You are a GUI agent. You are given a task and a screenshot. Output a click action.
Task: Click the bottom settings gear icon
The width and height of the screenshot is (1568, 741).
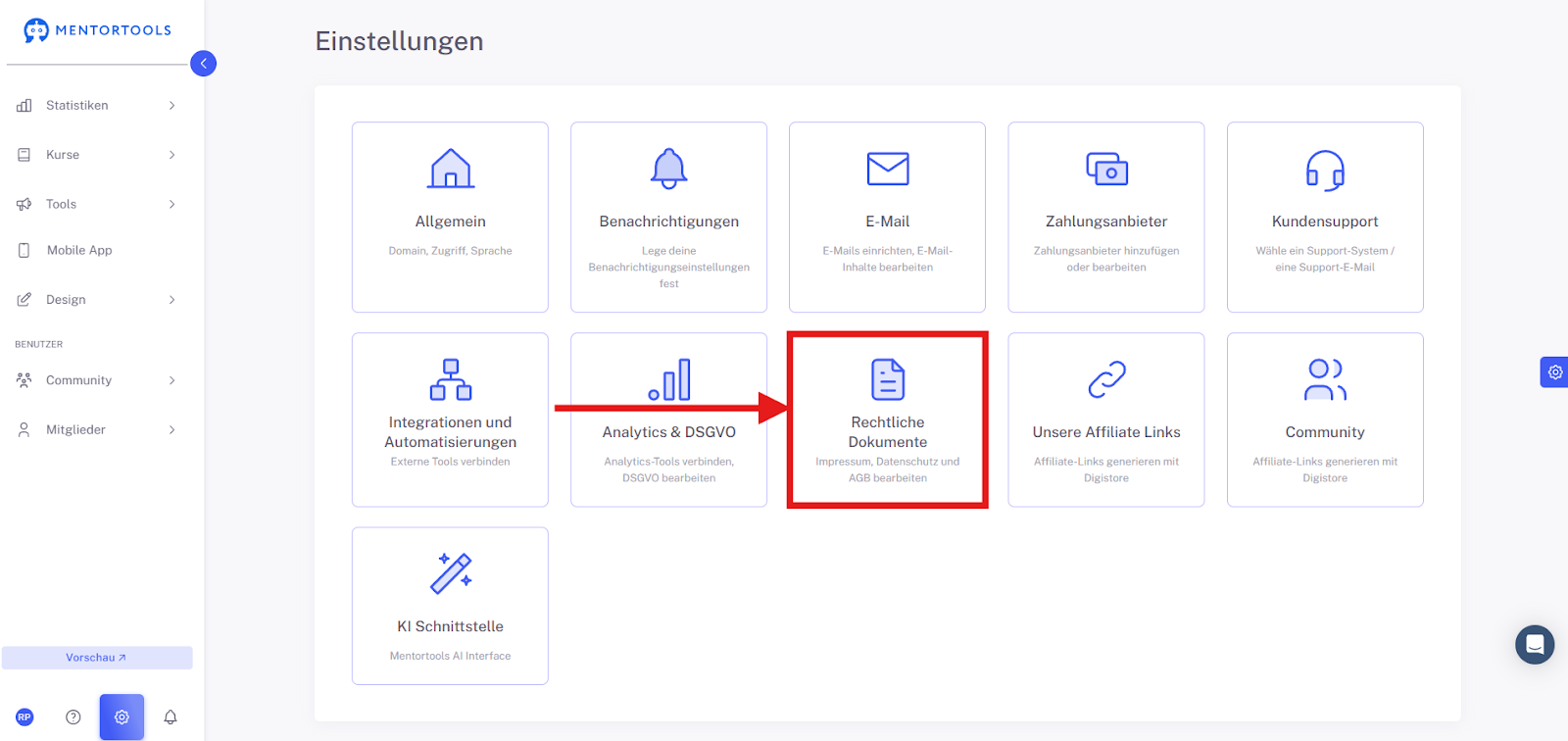[122, 717]
